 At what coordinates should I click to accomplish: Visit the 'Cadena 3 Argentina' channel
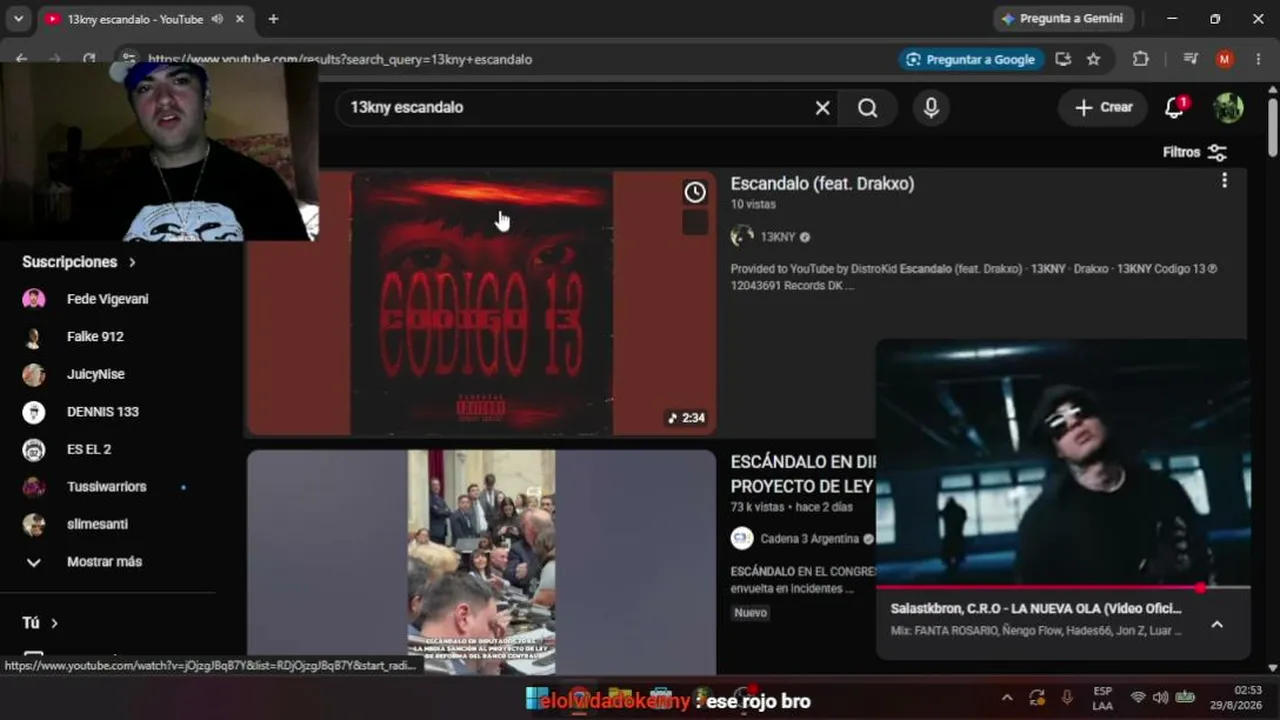tap(809, 539)
